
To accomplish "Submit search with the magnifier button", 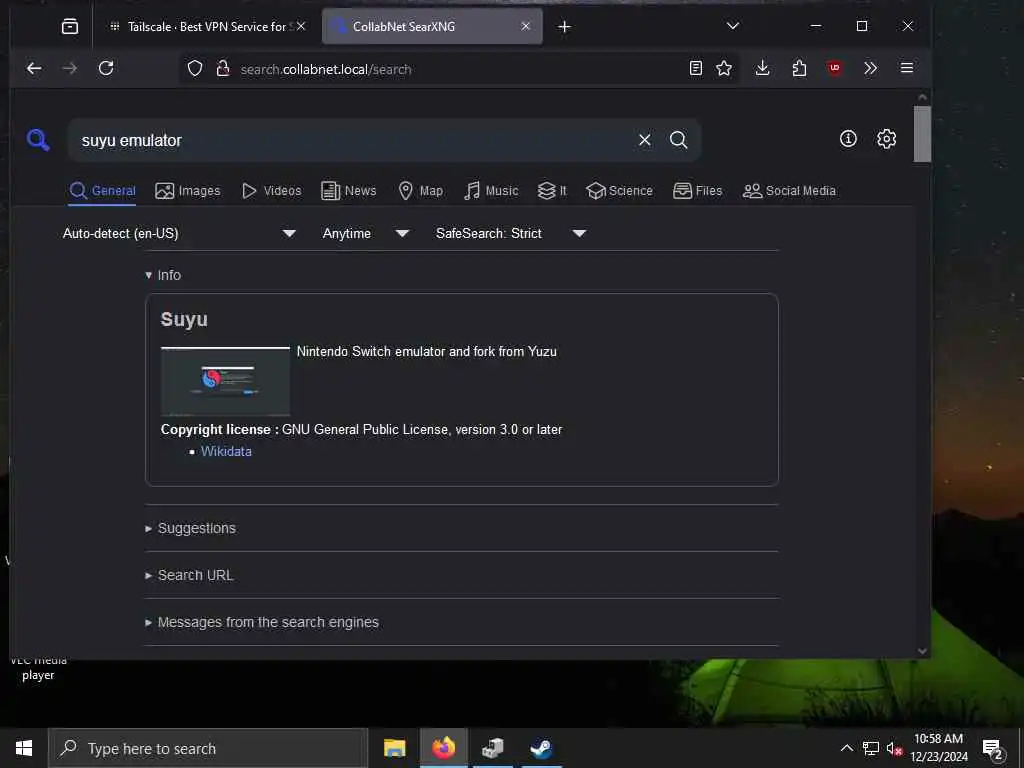I will pyautogui.click(x=679, y=140).
